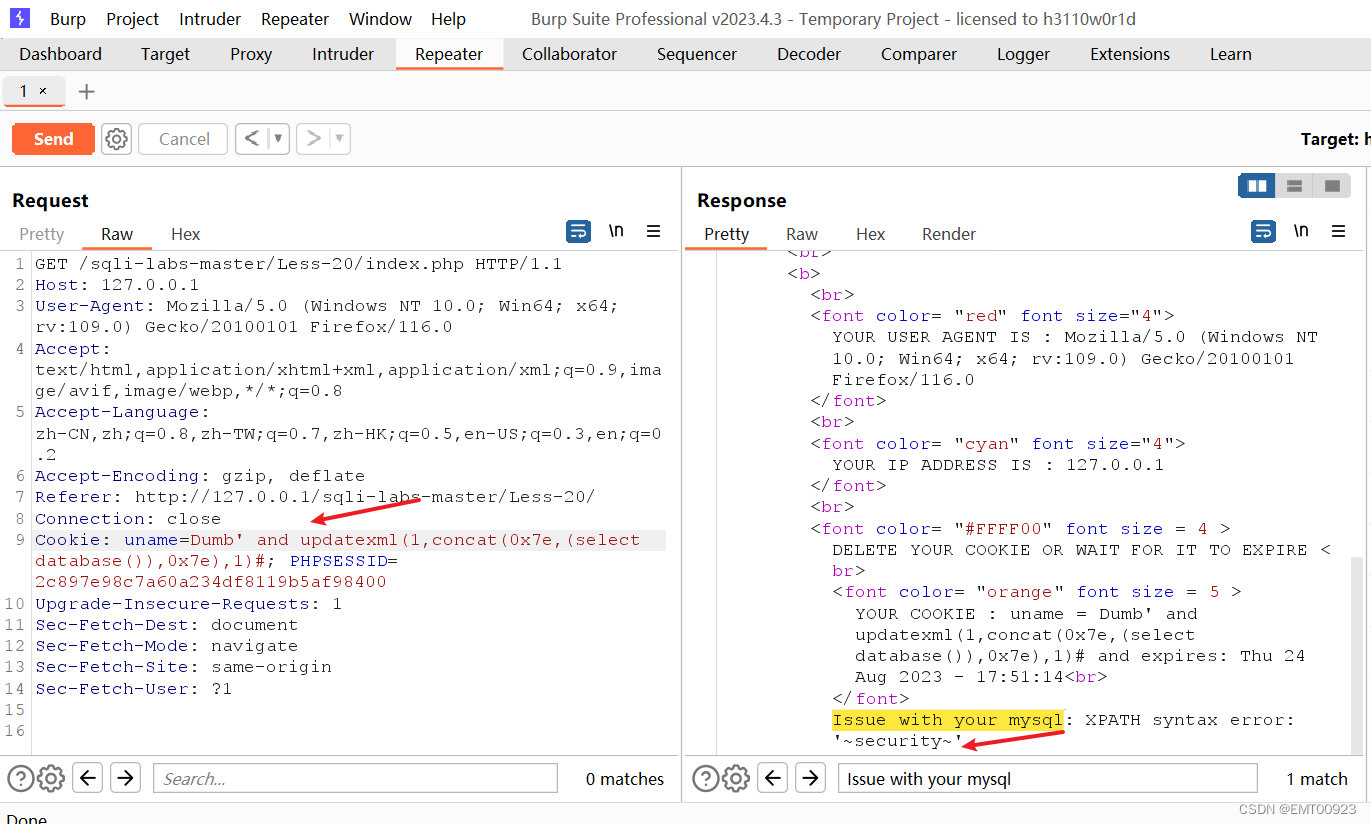Select Render view in Response panel
Image resolution: width=1371 pixels, height=824 pixels.
949,234
